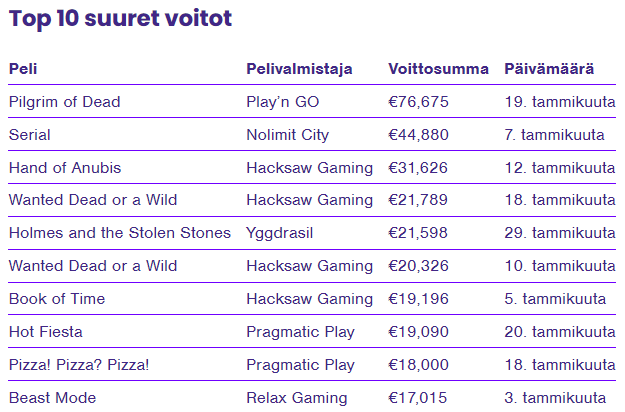Click the Top 10 suuret voitot heading

coord(120,18)
